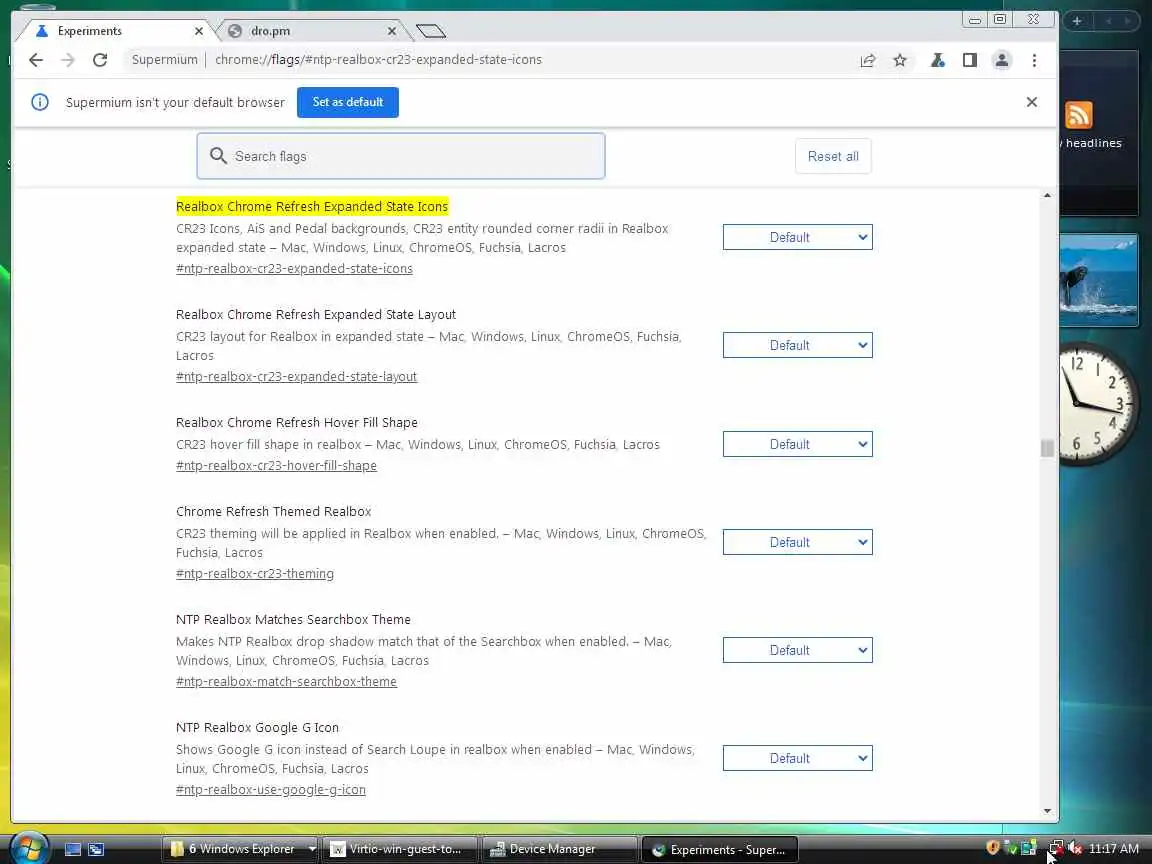Image resolution: width=1152 pixels, height=864 pixels.
Task: Open the side panel icon
Action: (x=970, y=60)
